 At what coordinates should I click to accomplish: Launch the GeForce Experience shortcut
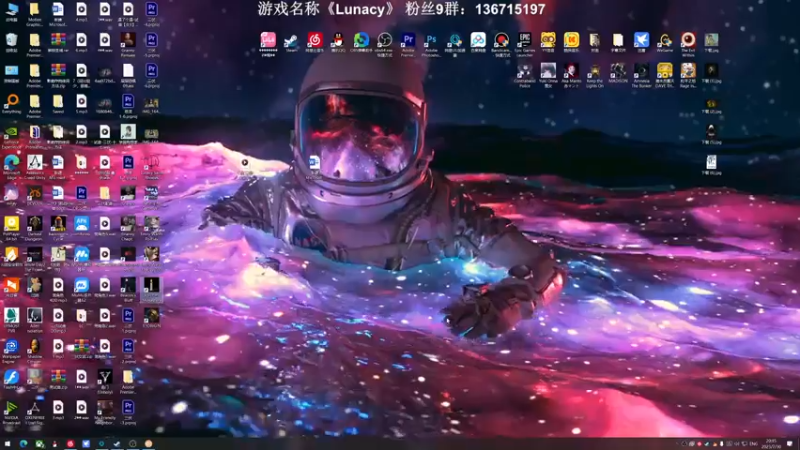click(x=11, y=136)
